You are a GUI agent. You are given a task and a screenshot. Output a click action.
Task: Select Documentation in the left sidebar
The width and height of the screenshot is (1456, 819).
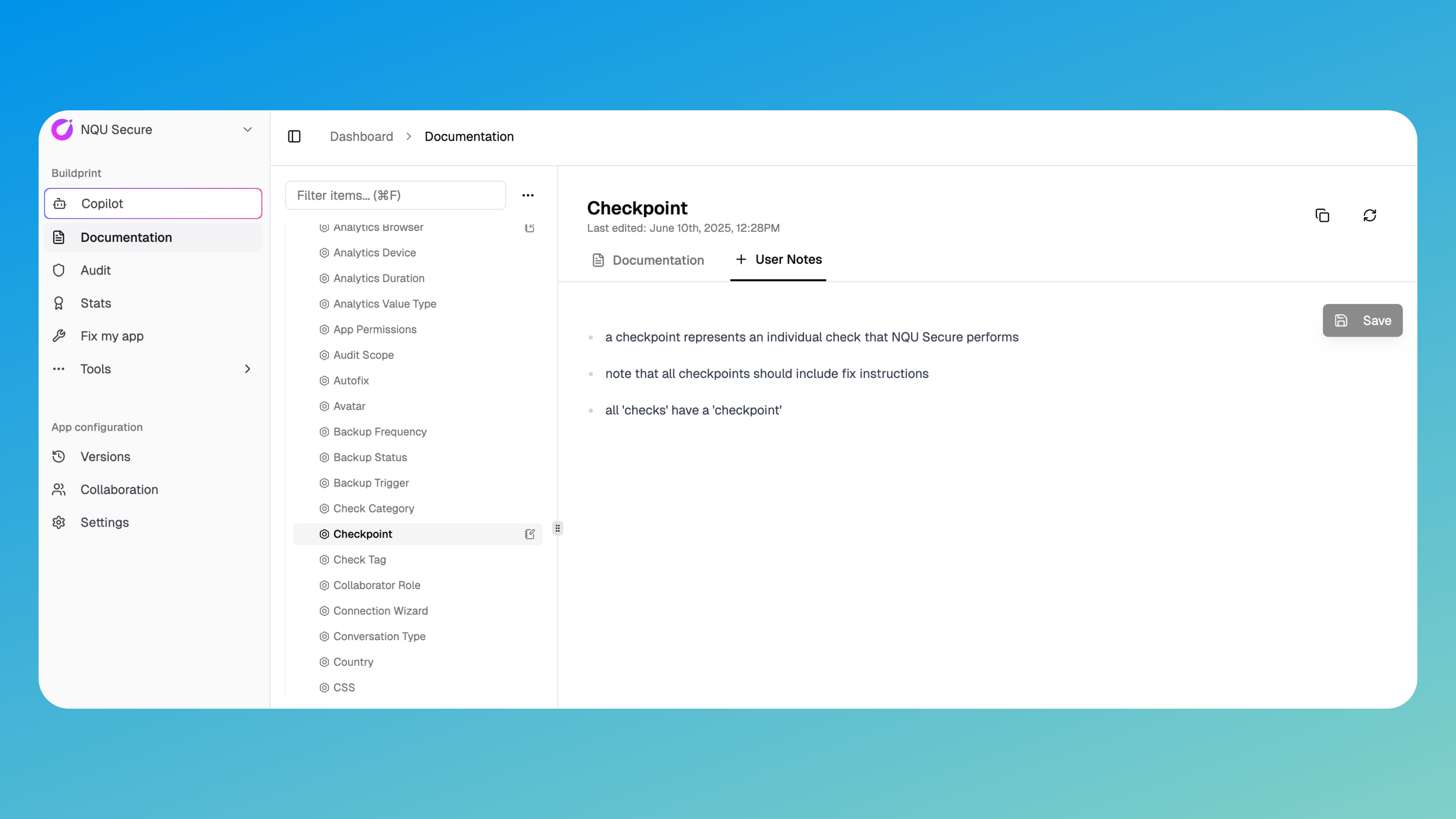(153, 237)
